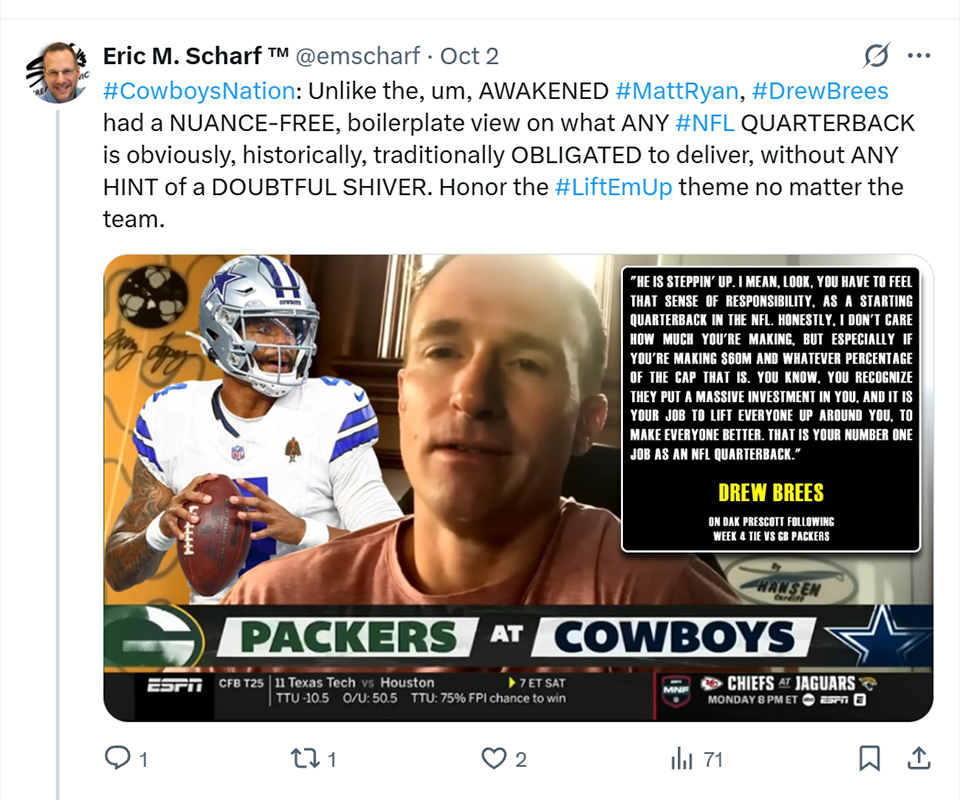Open Eric M. Scharf's profile avatar
The width and height of the screenshot is (960, 800).
(x=56, y=72)
